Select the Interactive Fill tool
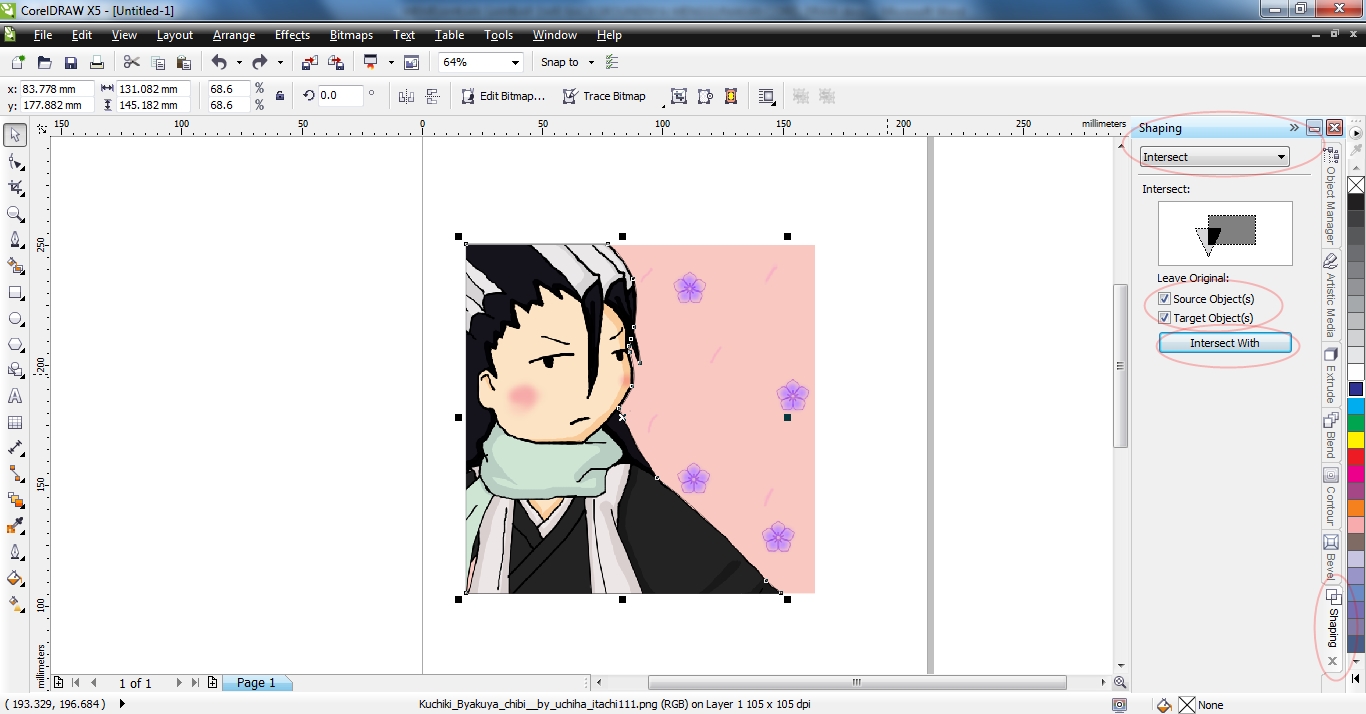The height and width of the screenshot is (714, 1366). 15,604
